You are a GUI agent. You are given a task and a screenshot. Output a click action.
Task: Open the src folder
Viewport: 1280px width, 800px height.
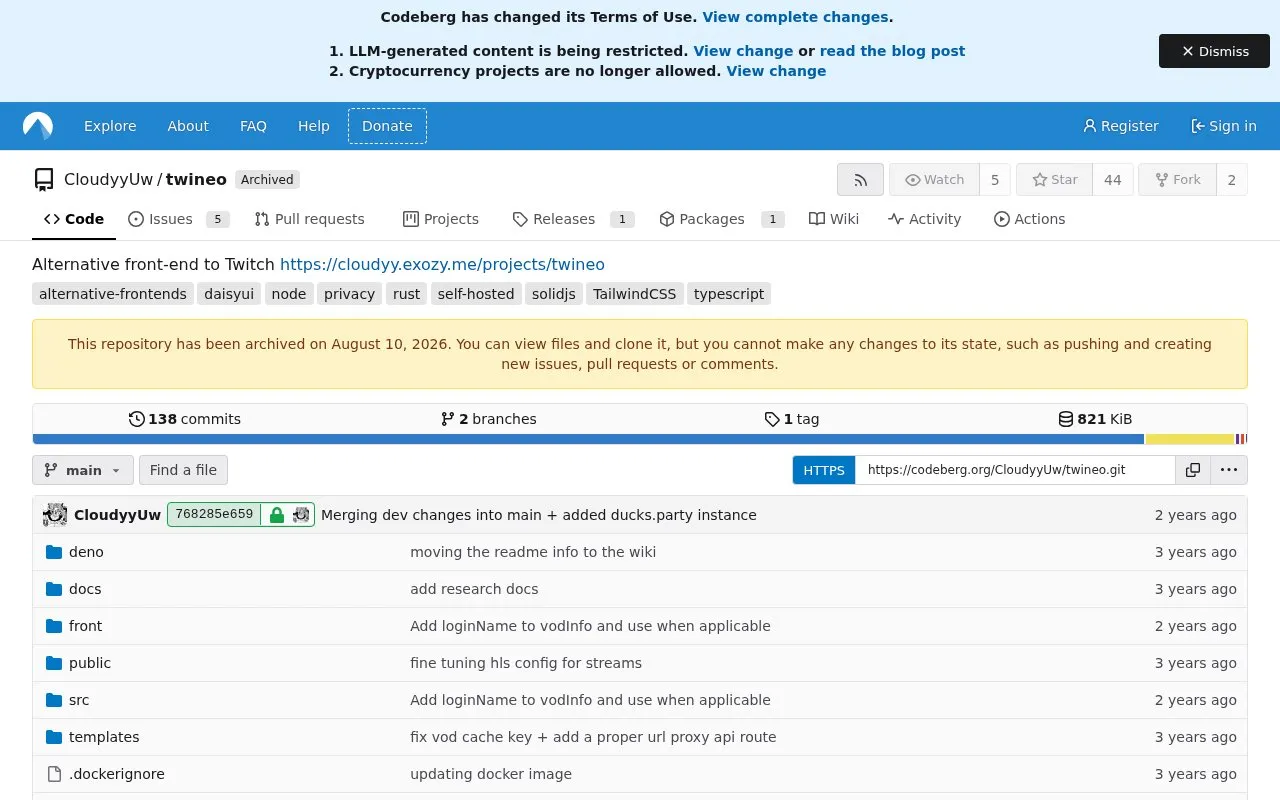[79, 700]
